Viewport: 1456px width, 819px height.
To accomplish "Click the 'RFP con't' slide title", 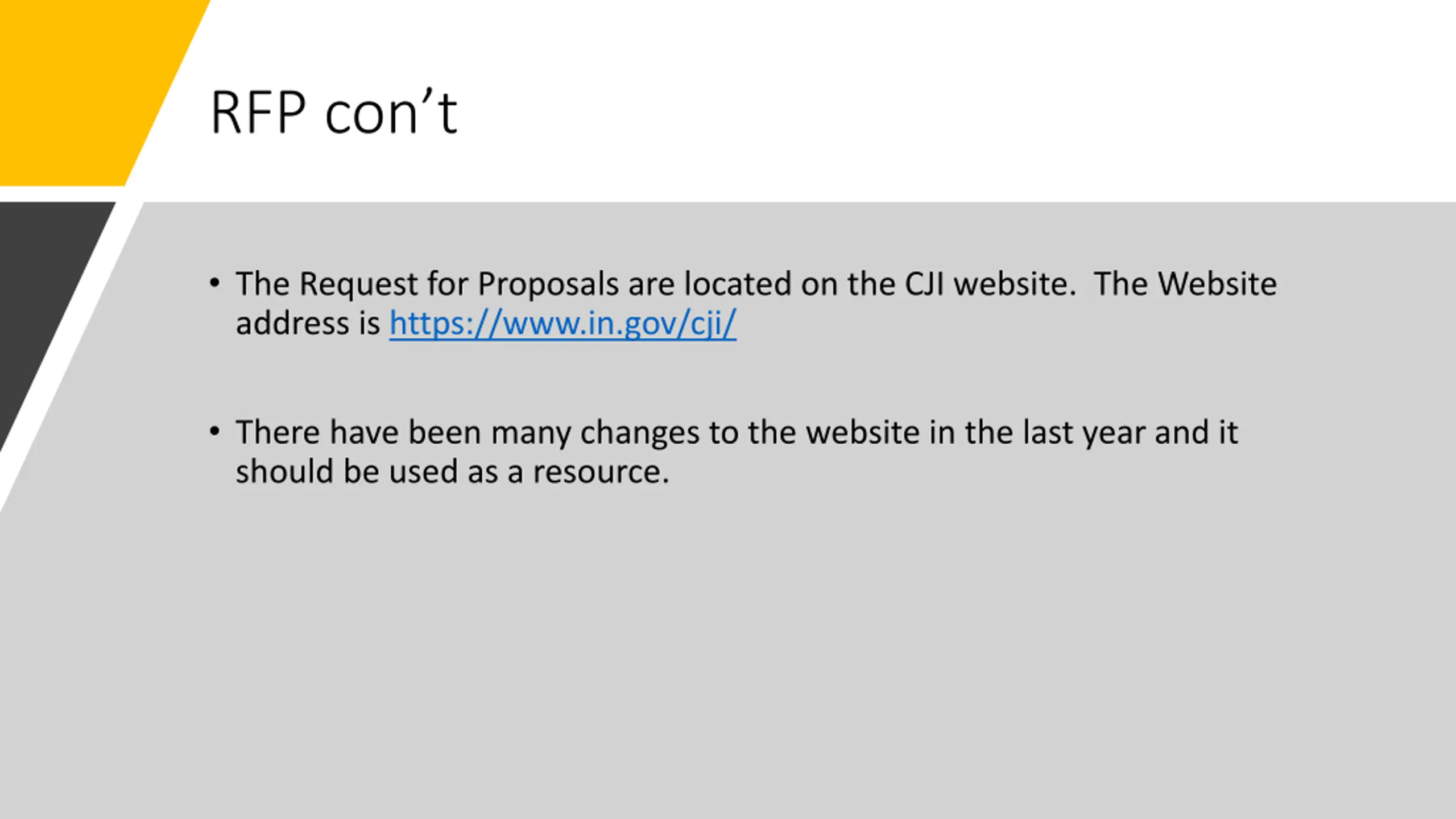I will pyautogui.click(x=334, y=112).
